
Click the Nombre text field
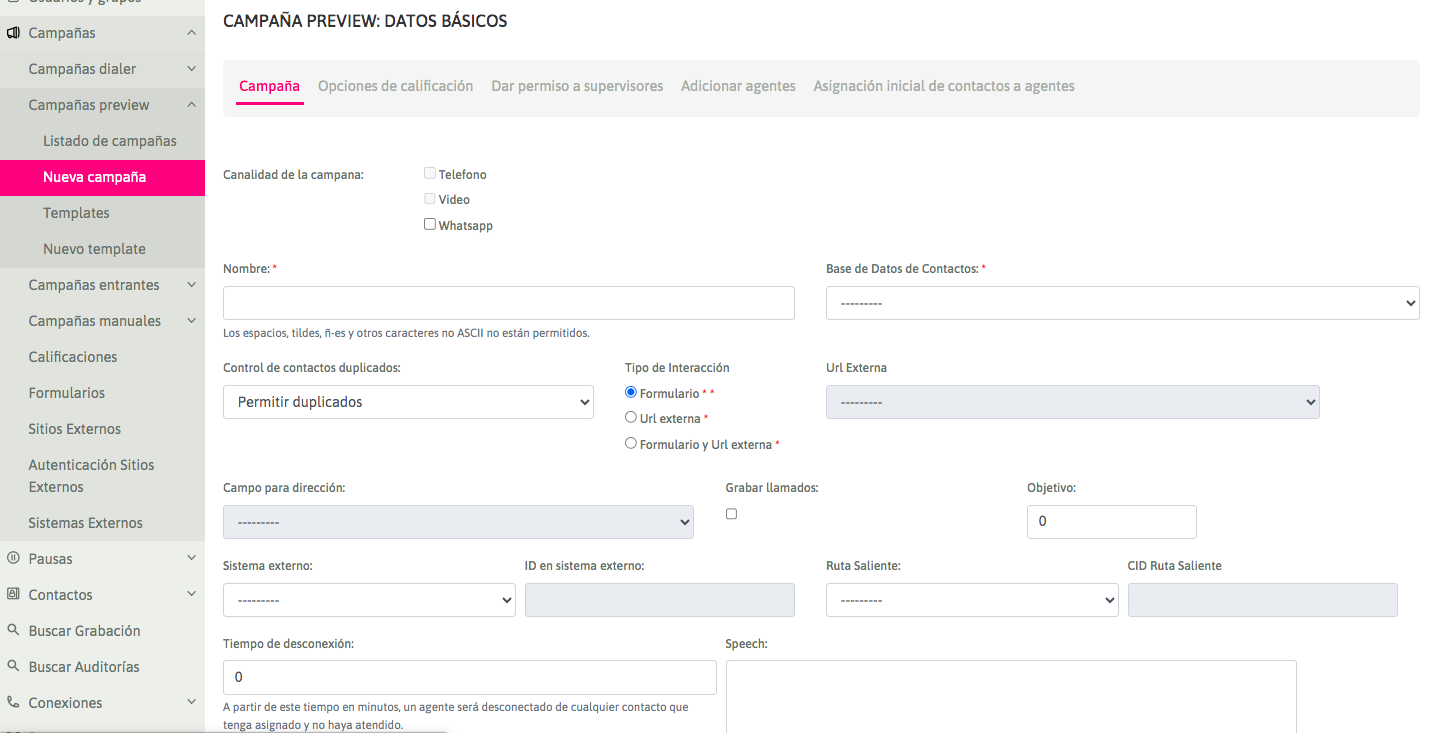(508, 303)
